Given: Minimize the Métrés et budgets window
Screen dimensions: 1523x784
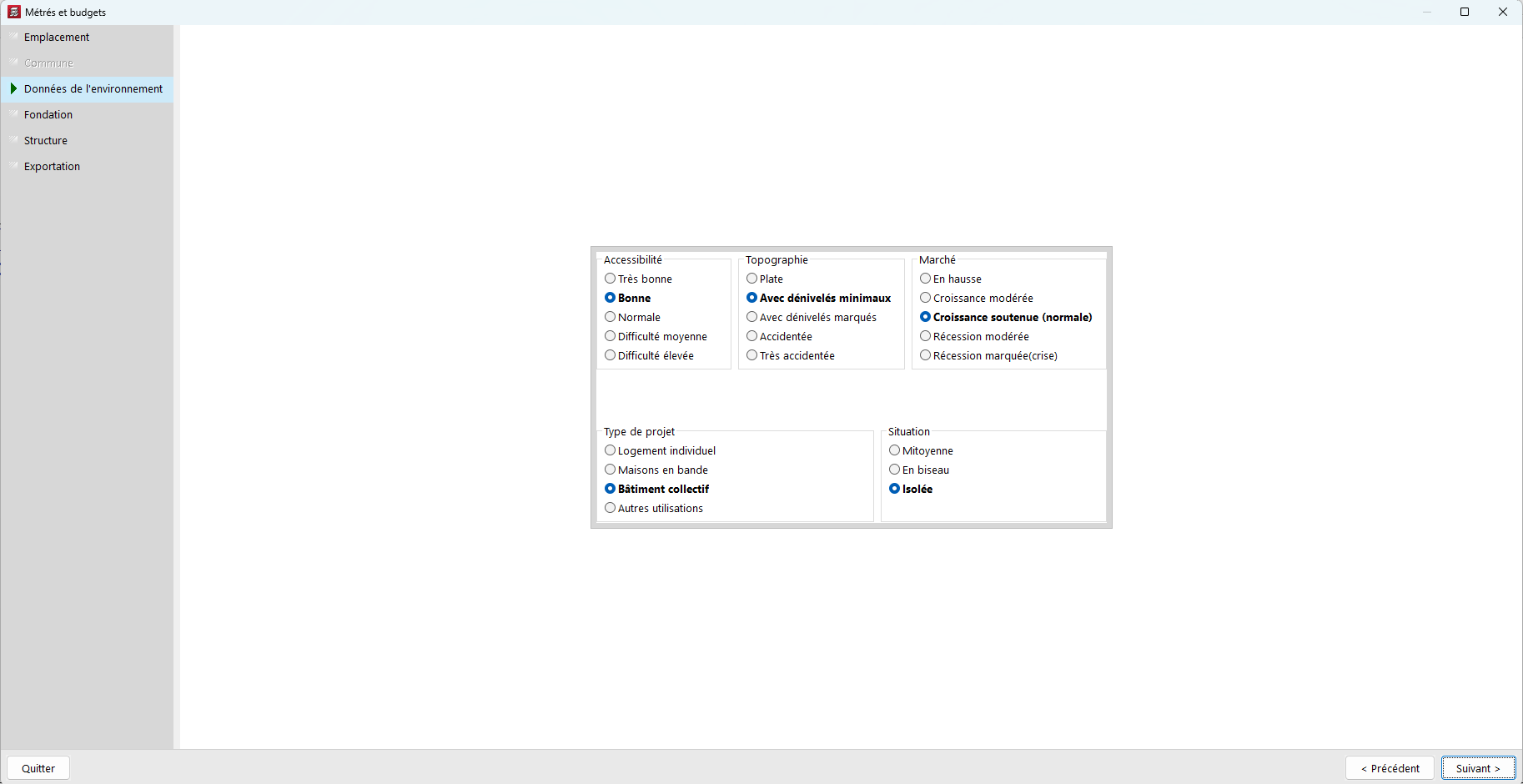Looking at the screenshot, I should point(1426,12).
